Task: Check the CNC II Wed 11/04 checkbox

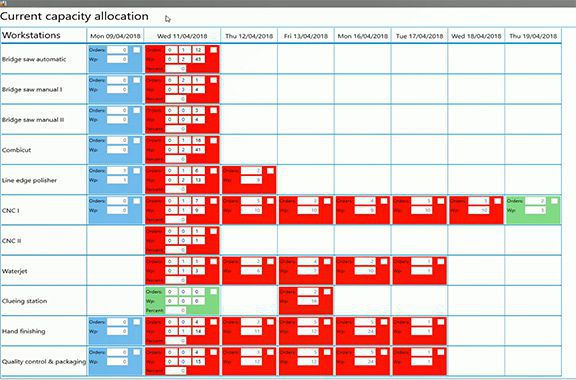Action: pyautogui.click(x=213, y=231)
